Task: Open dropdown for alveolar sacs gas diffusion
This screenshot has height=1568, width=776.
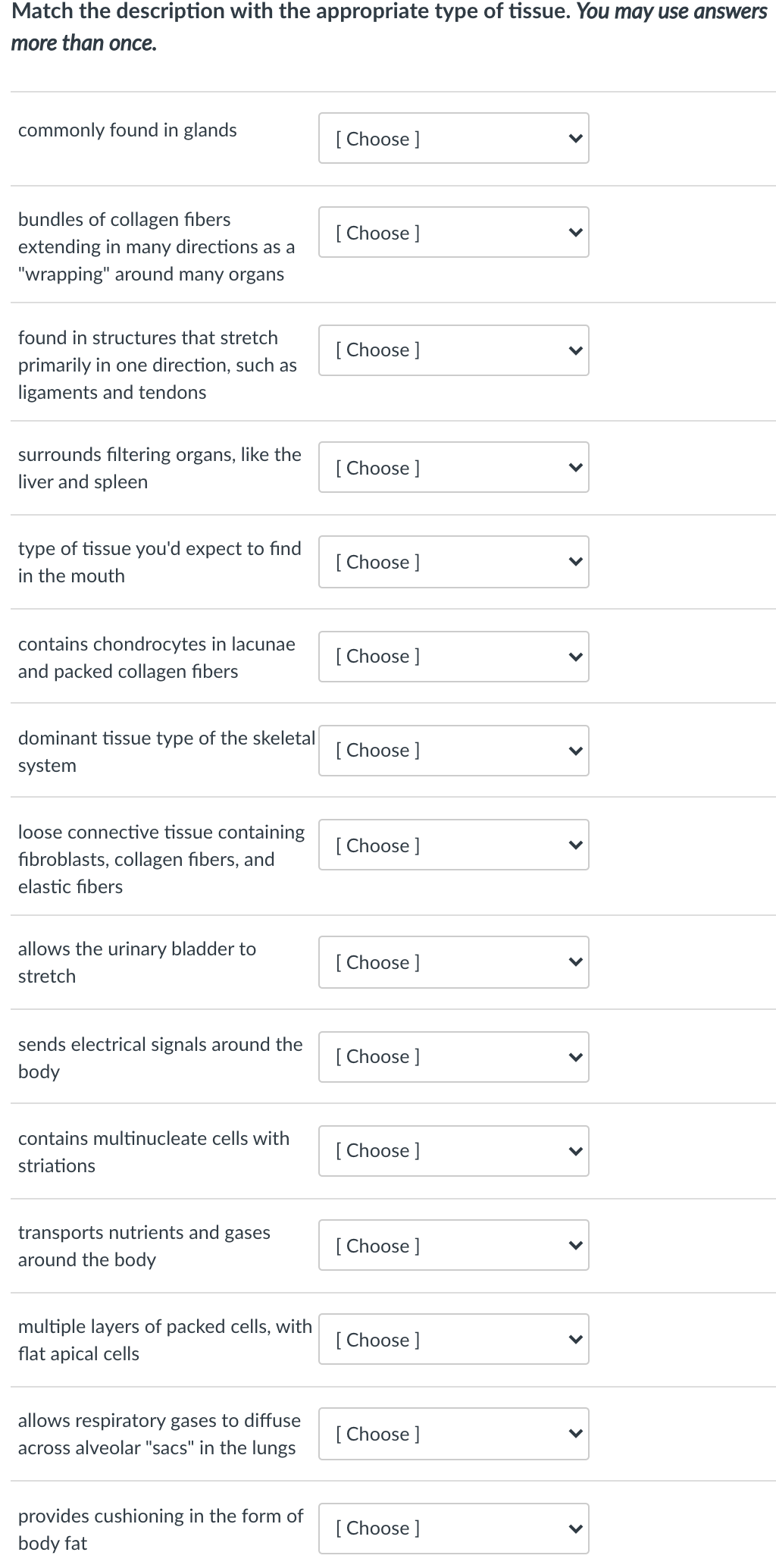Action: tap(454, 1434)
